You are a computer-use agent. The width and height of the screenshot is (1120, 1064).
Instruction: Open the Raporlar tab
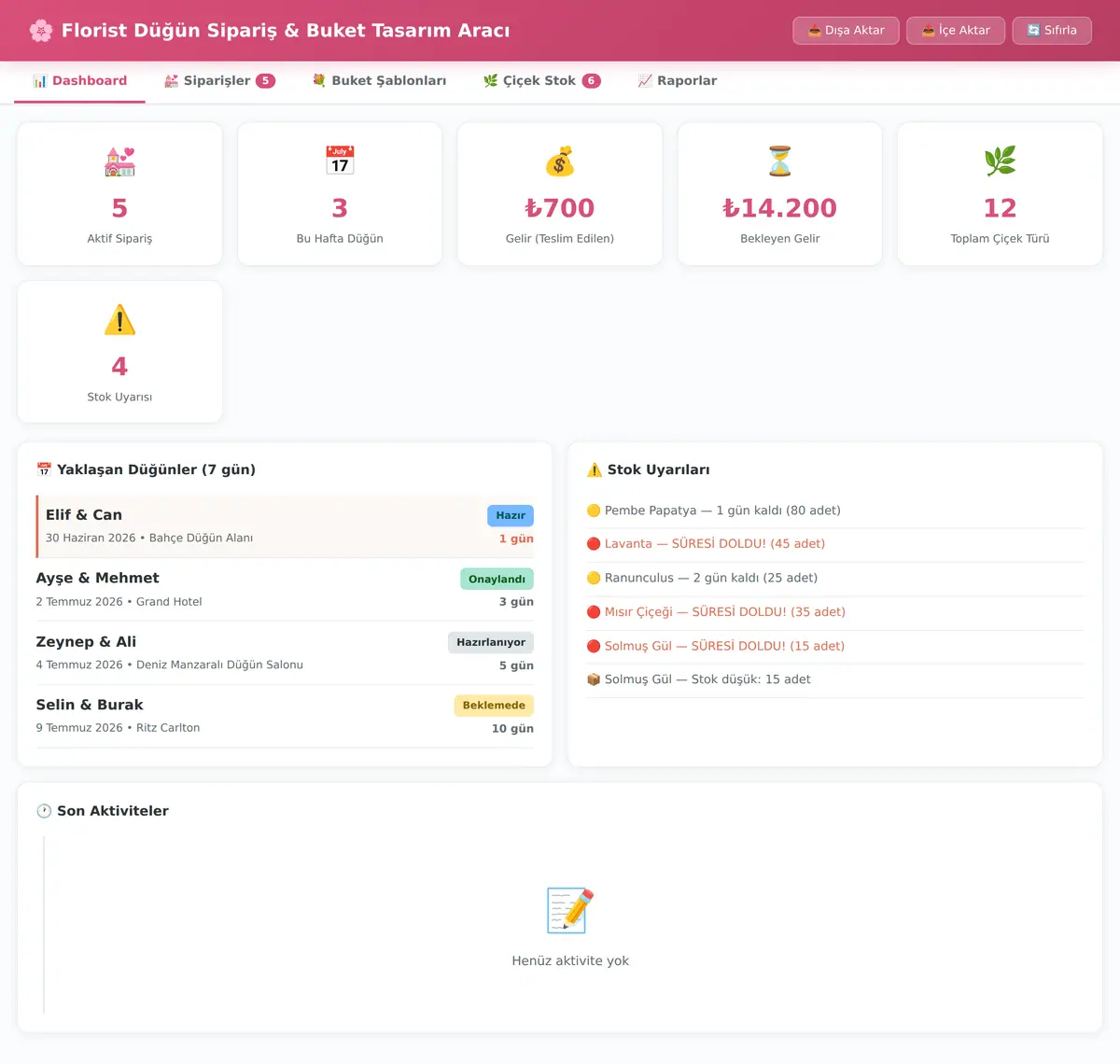pos(678,81)
